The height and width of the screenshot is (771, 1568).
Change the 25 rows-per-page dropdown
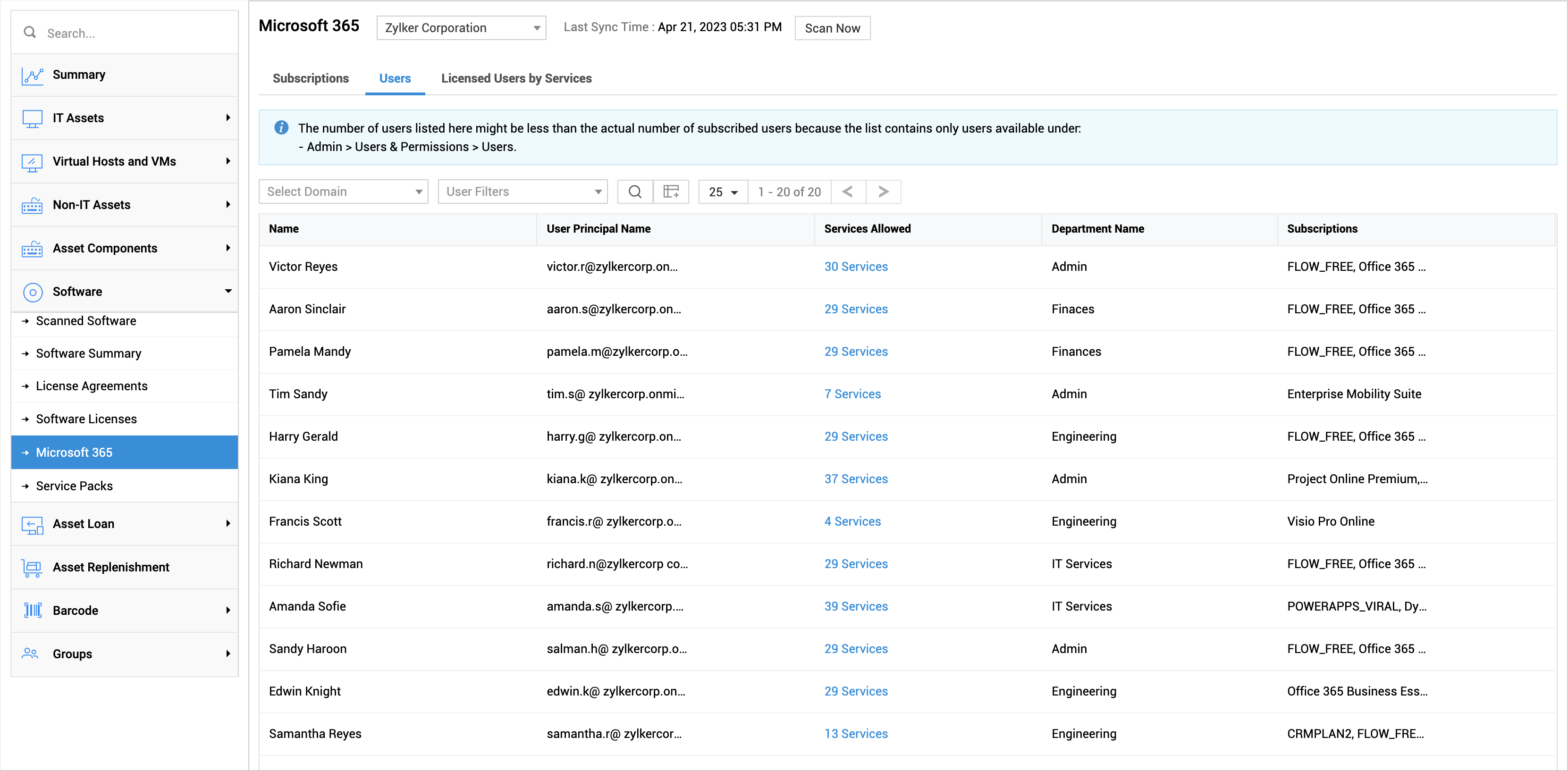coord(723,192)
